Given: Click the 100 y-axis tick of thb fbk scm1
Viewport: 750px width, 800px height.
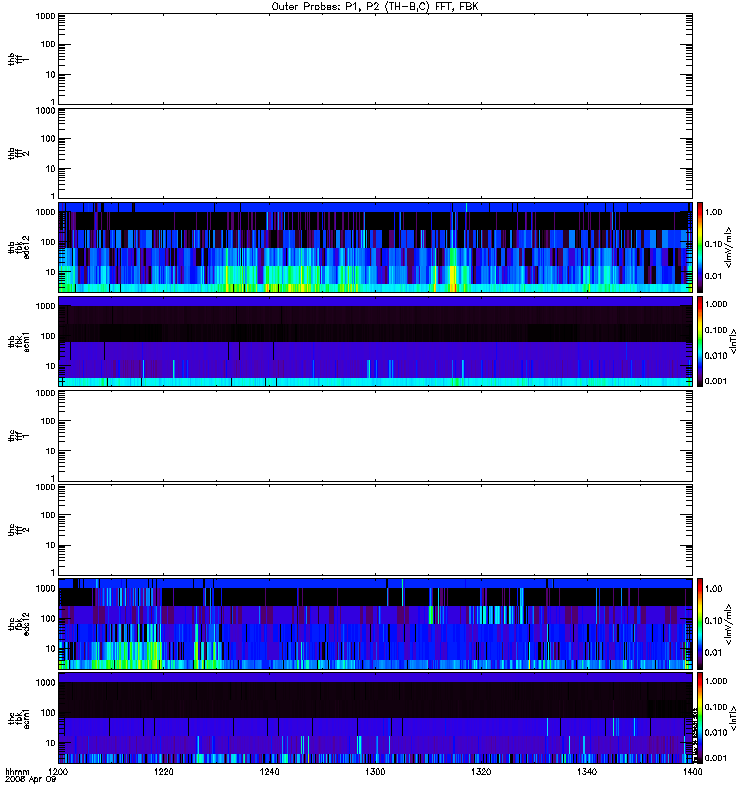Looking at the screenshot, I should click(48, 336).
